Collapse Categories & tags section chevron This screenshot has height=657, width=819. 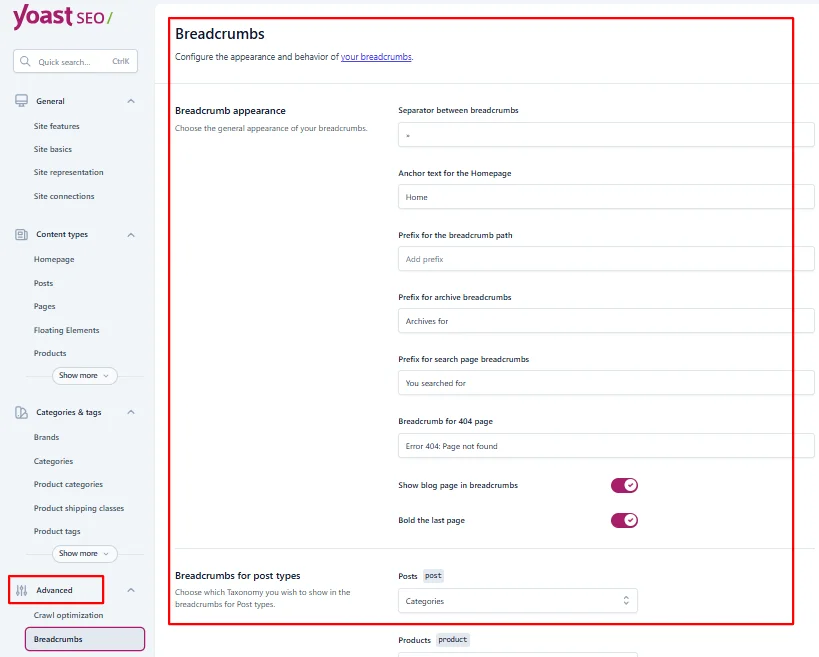131,412
